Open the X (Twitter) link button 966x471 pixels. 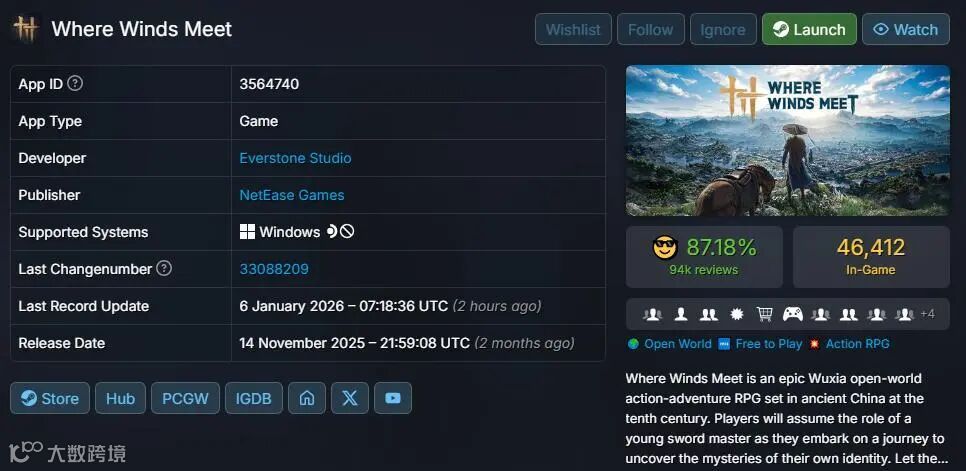350,398
